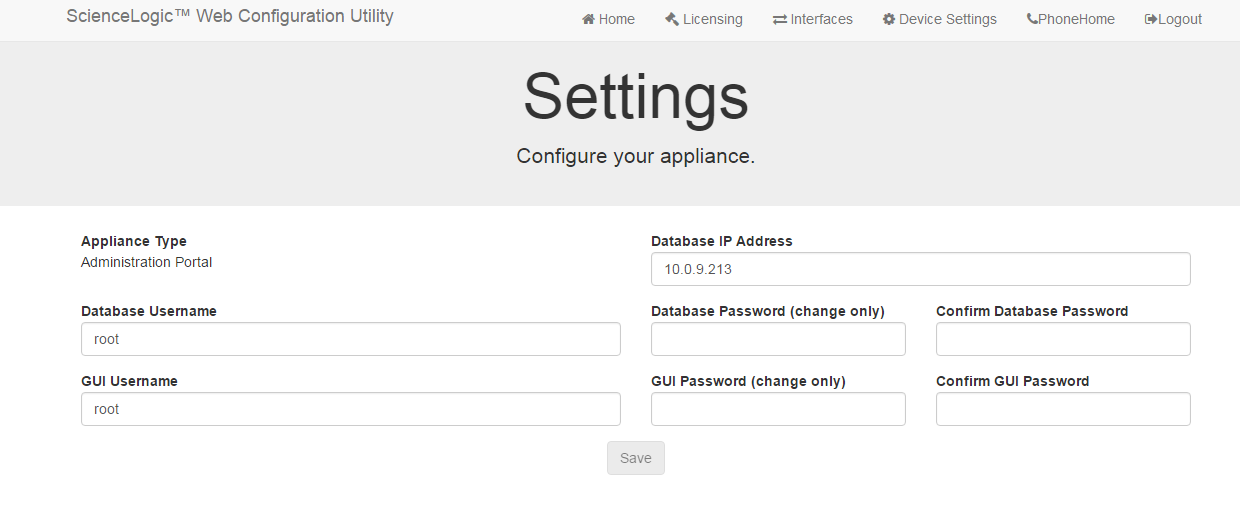Click the phone icon beside PhoneHome
This screenshot has height=531, width=1240.
(x=1032, y=20)
